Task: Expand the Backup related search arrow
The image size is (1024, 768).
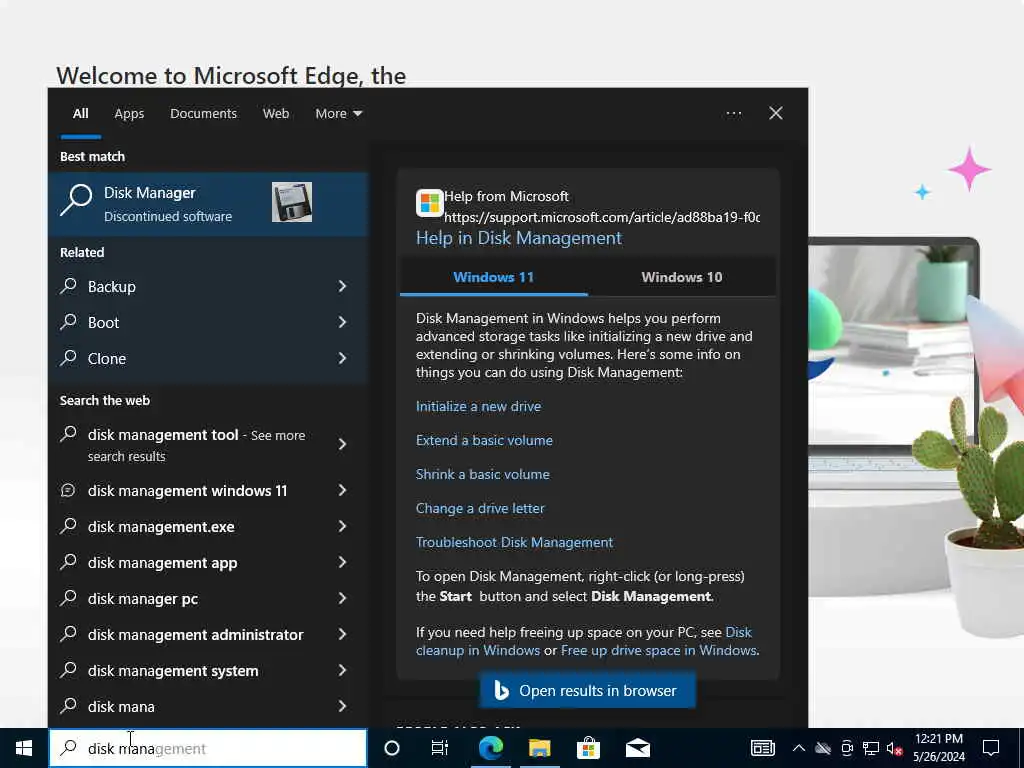Action: click(x=342, y=286)
